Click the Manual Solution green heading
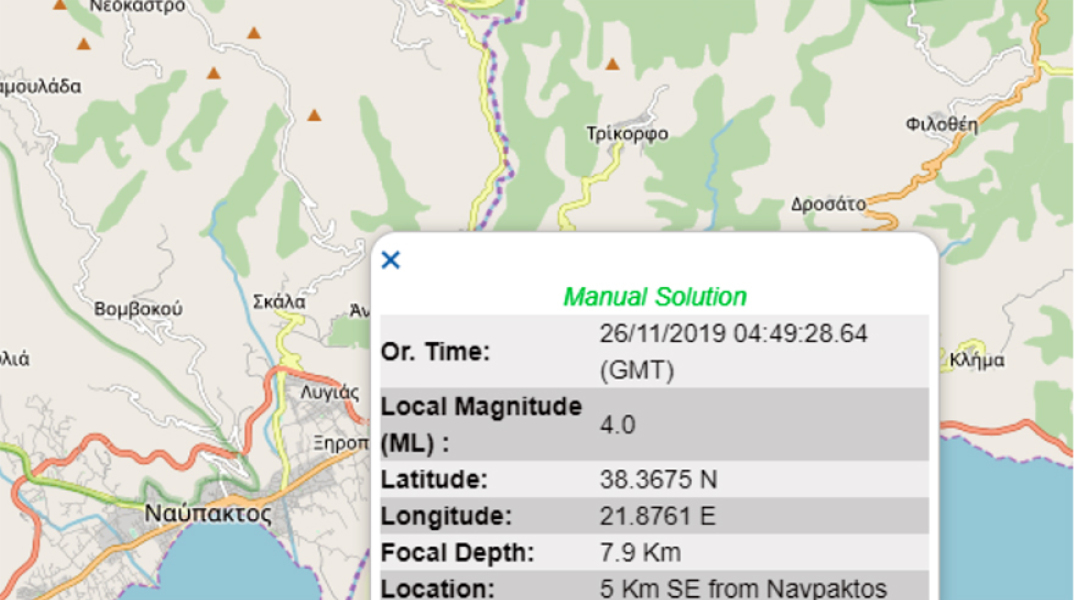The width and height of the screenshot is (1074, 600). click(655, 297)
